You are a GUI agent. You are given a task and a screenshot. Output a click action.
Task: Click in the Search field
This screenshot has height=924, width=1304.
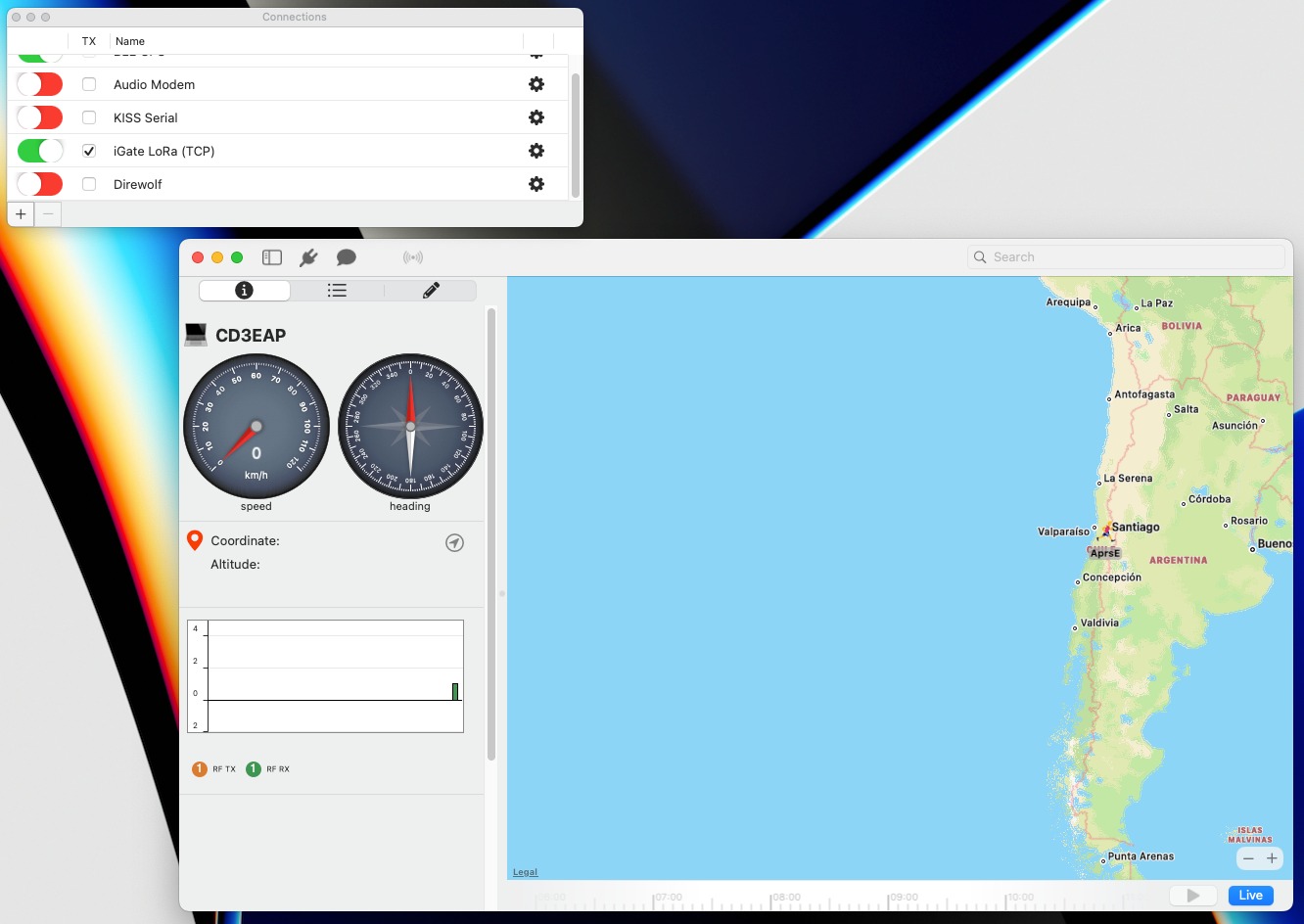point(1126,257)
